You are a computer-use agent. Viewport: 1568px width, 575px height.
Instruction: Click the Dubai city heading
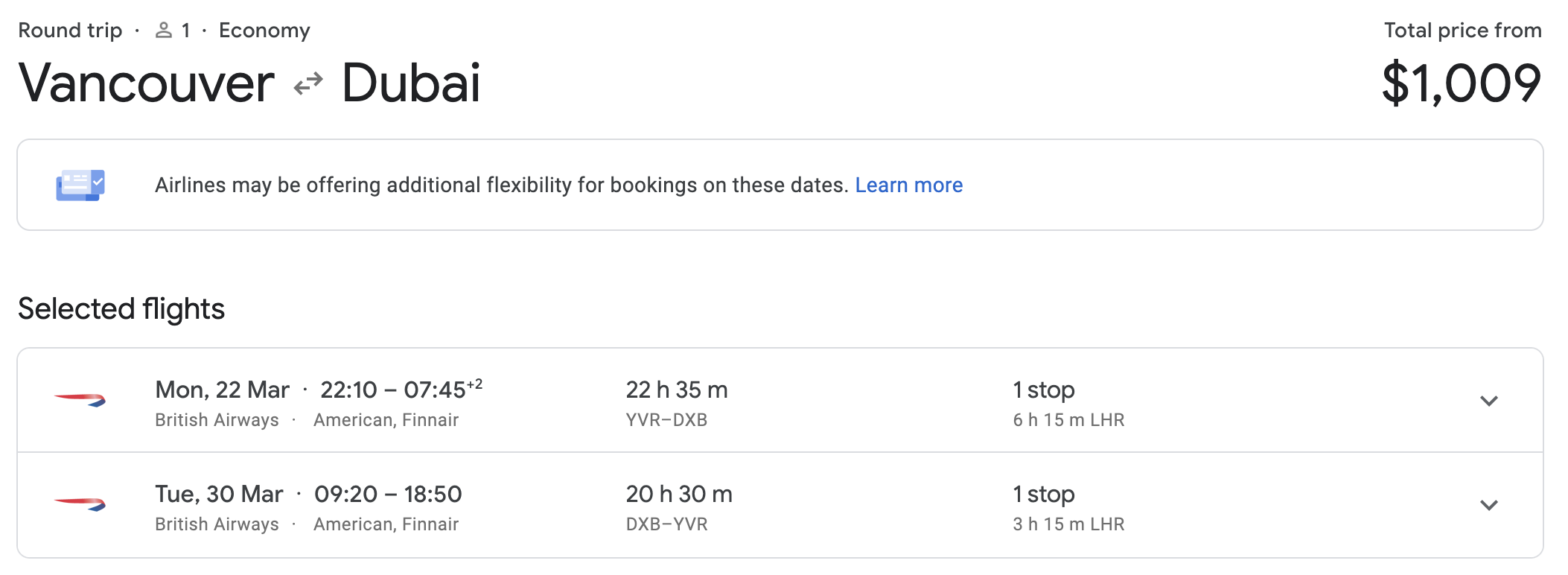(411, 83)
